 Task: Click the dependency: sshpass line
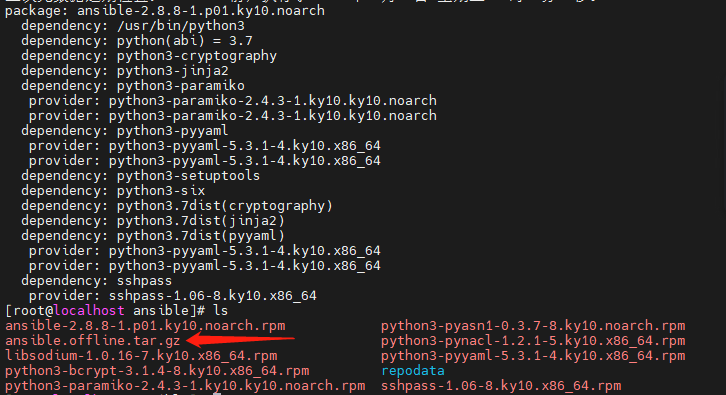(96, 281)
